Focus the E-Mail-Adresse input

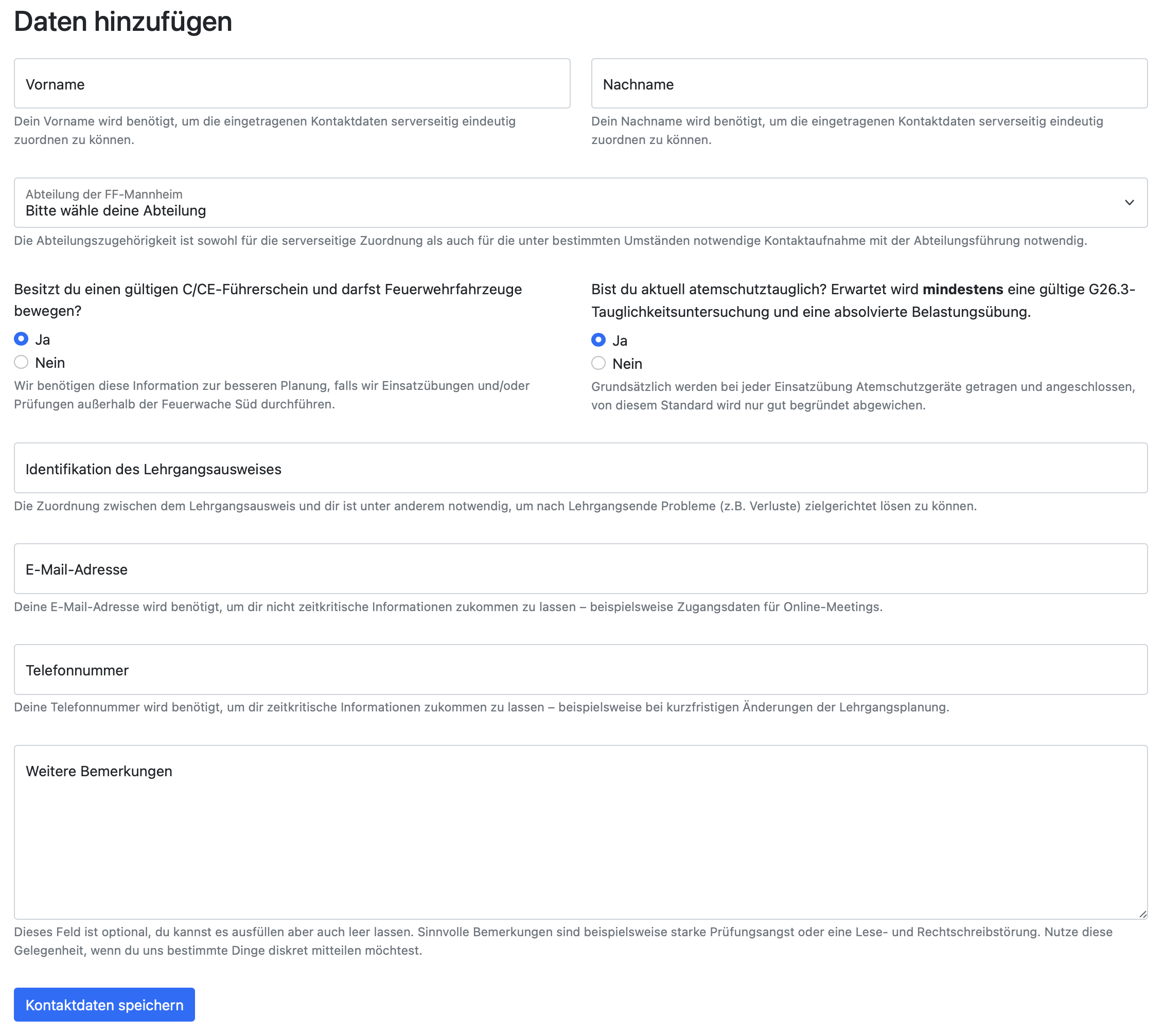(x=580, y=568)
